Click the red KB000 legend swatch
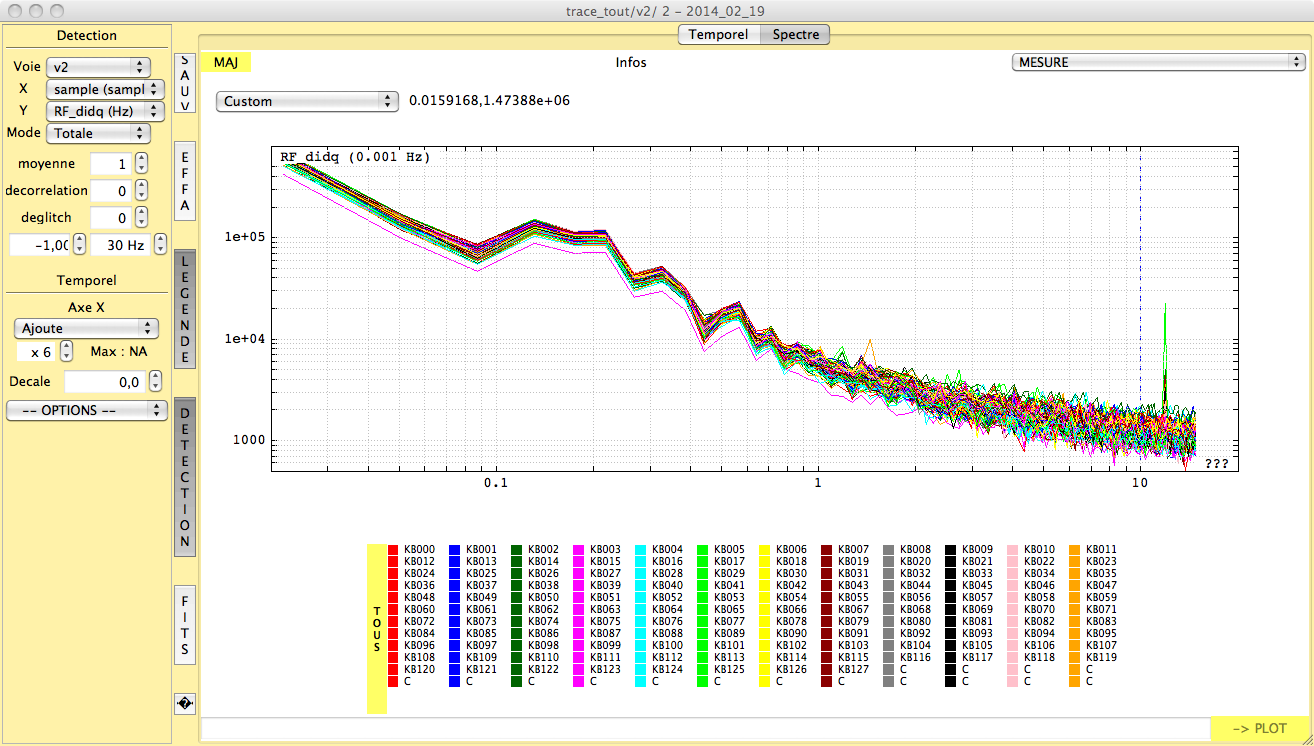Screen dimensions: 1314x746 click(x=393, y=550)
